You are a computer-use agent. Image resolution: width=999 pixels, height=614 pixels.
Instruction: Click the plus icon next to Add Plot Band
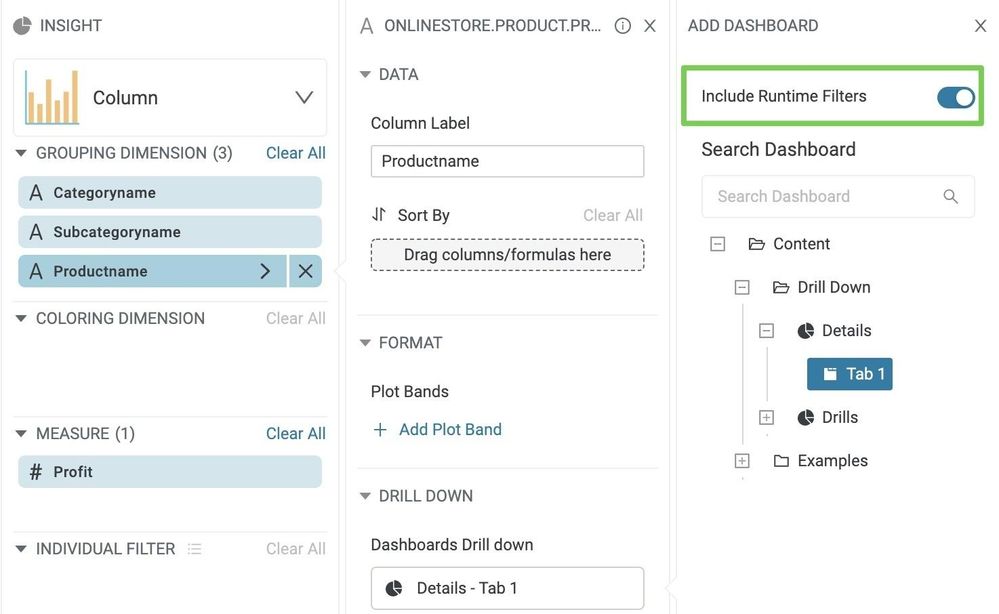click(380, 430)
